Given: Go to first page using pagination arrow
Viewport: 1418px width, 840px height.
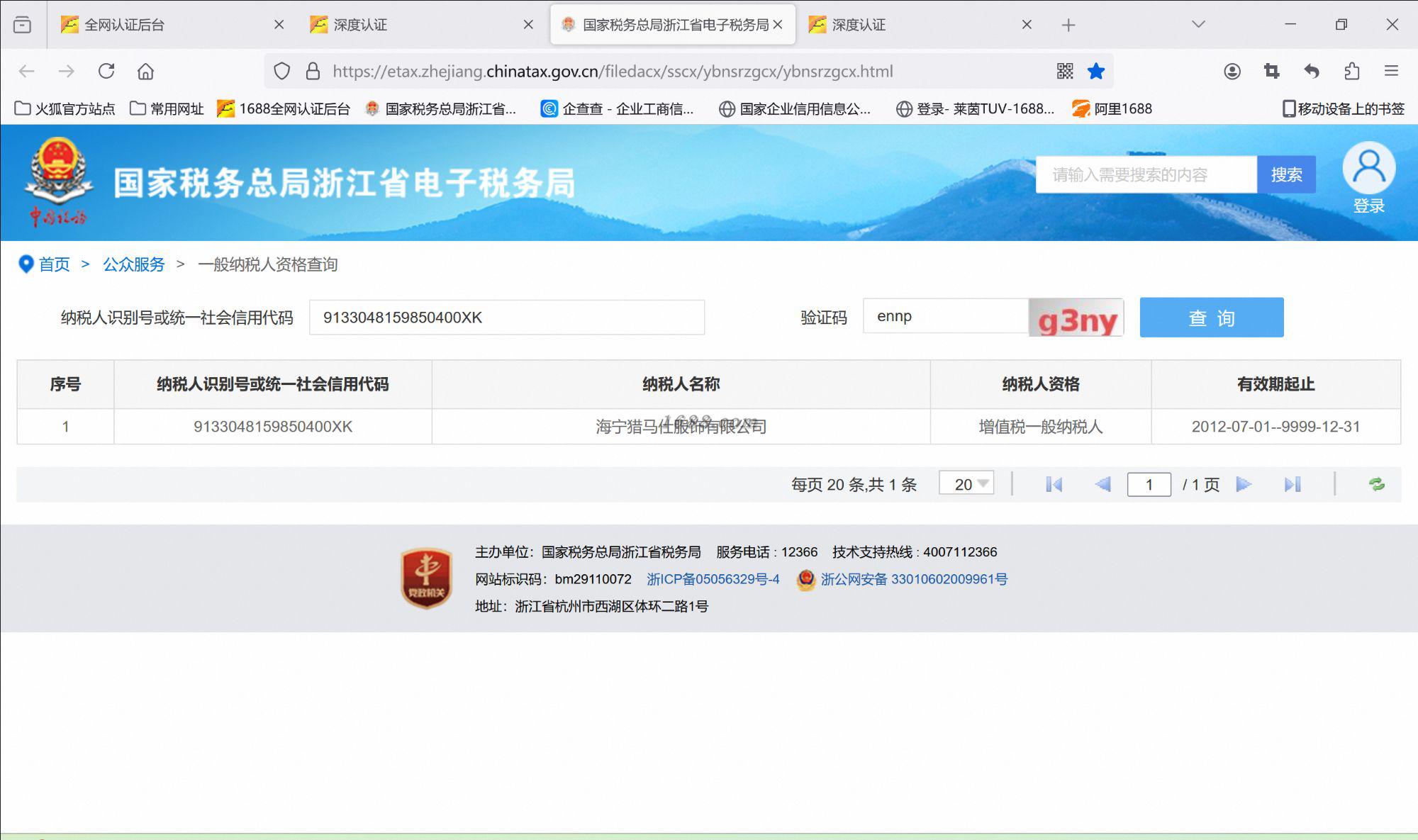Looking at the screenshot, I should point(1054,484).
